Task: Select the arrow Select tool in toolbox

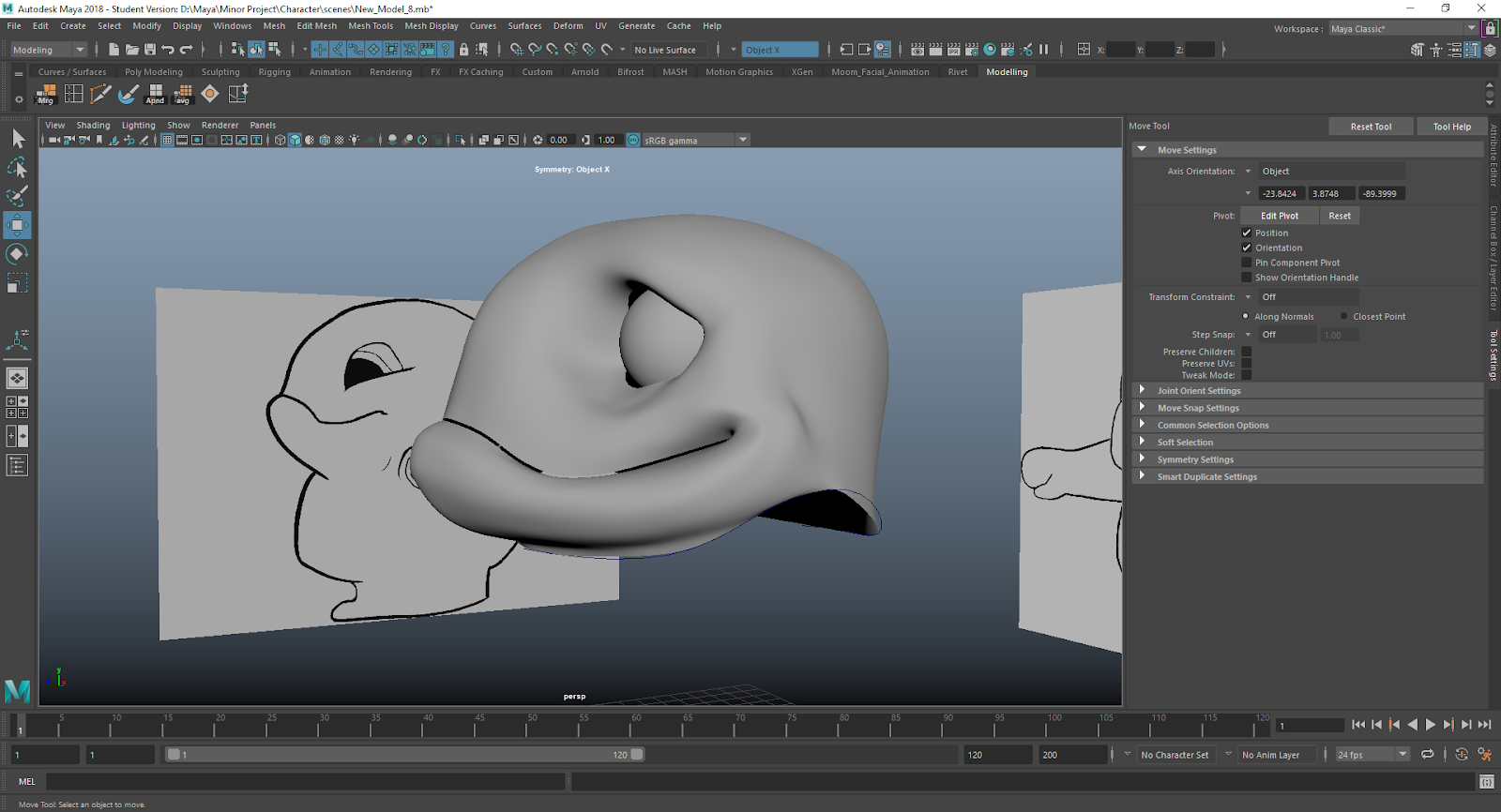Action: (x=17, y=139)
